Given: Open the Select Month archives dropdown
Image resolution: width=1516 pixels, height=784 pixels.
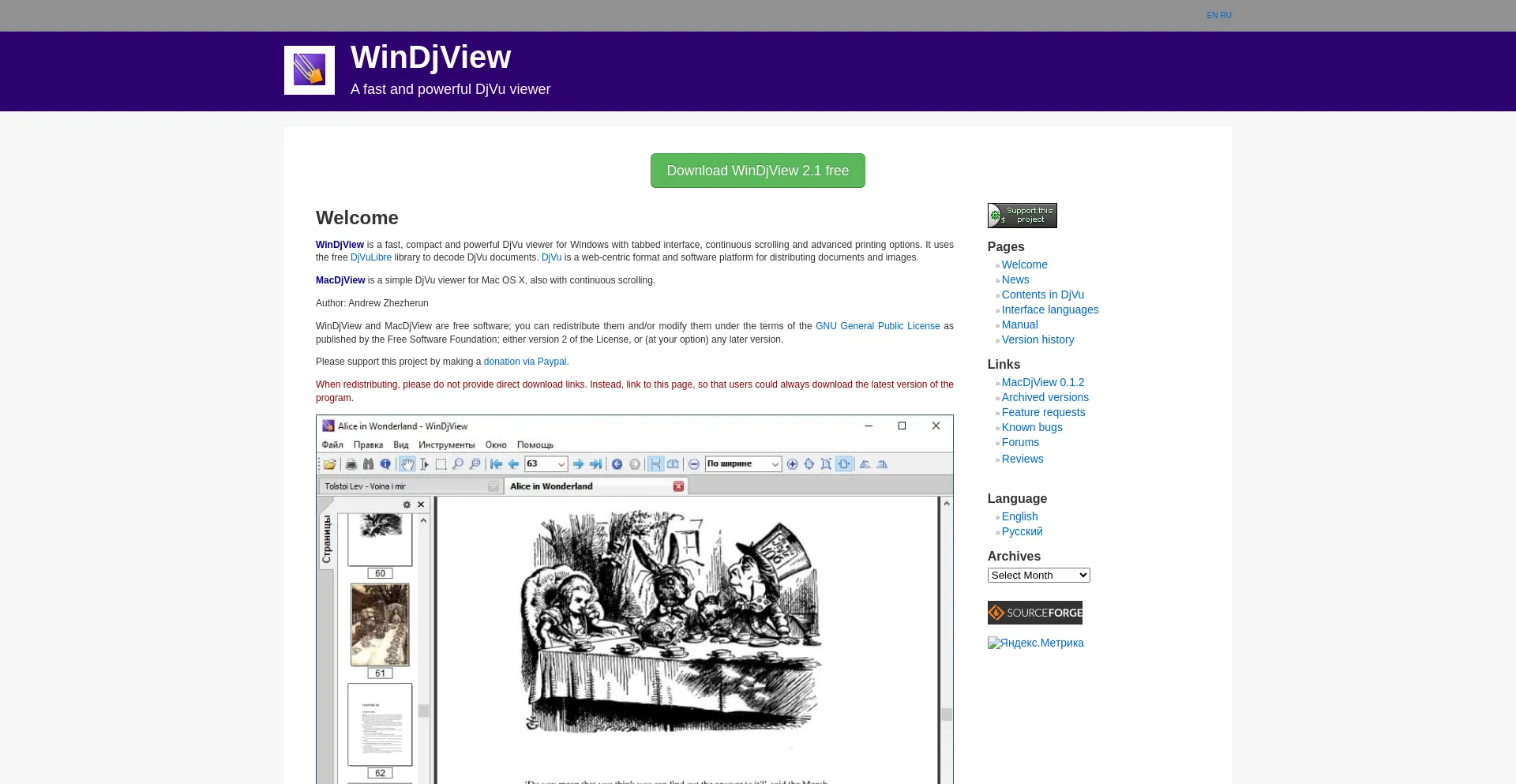Looking at the screenshot, I should point(1038,576).
